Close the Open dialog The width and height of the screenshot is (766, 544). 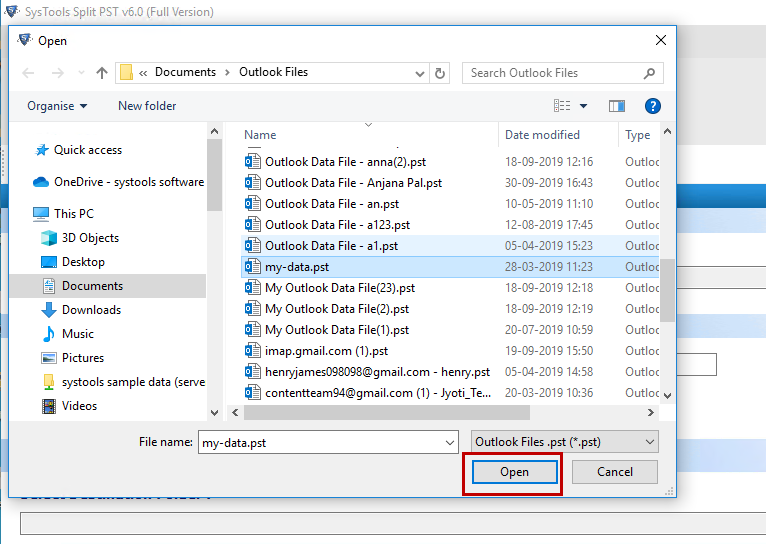pyautogui.click(x=660, y=40)
